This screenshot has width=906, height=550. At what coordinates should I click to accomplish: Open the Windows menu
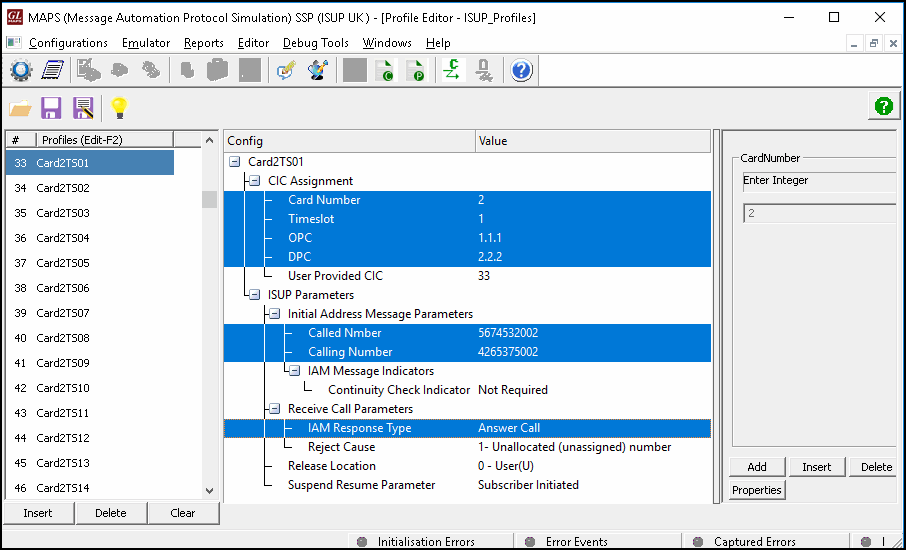point(387,43)
